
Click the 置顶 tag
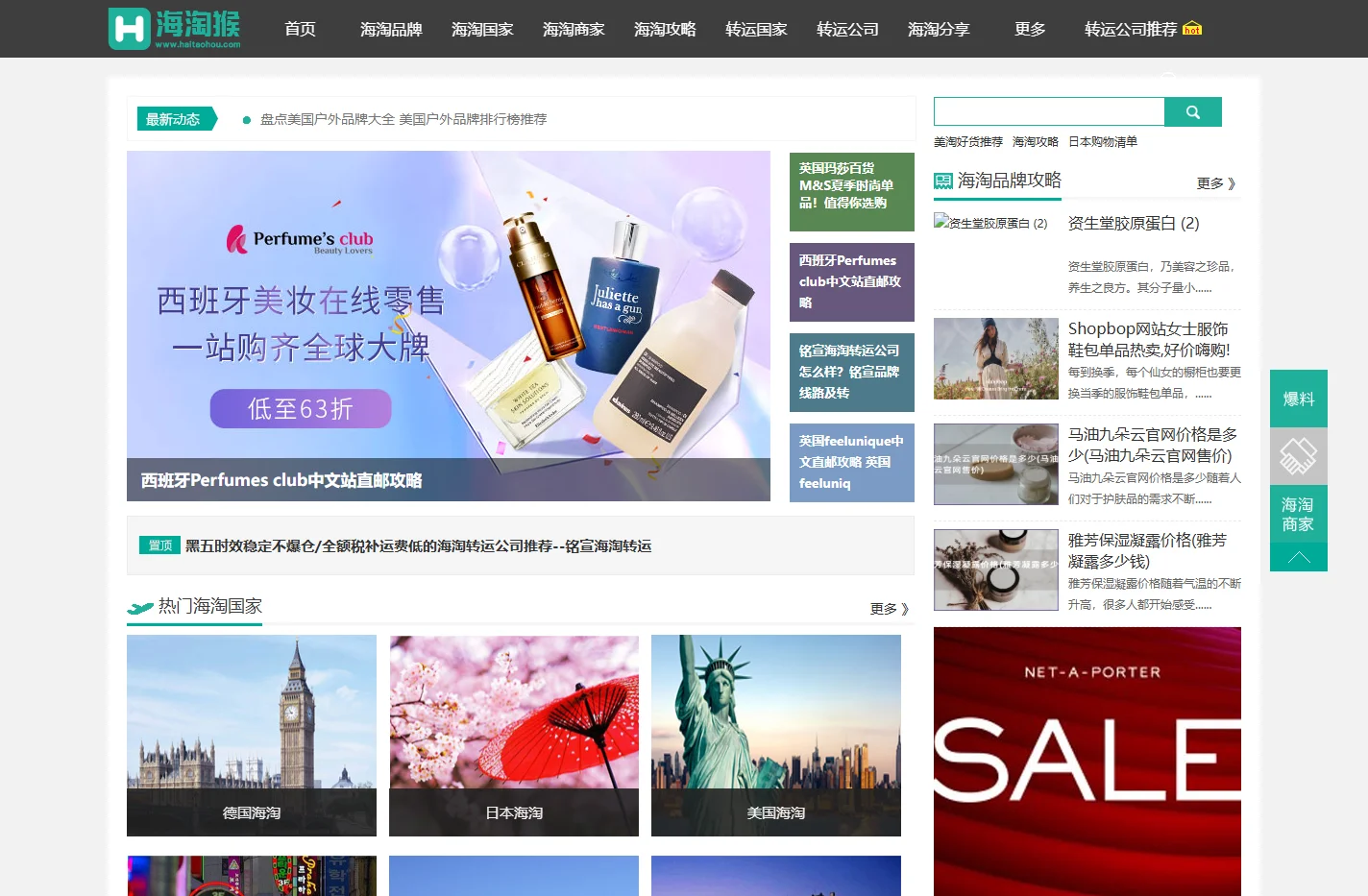(x=159, y=545)
